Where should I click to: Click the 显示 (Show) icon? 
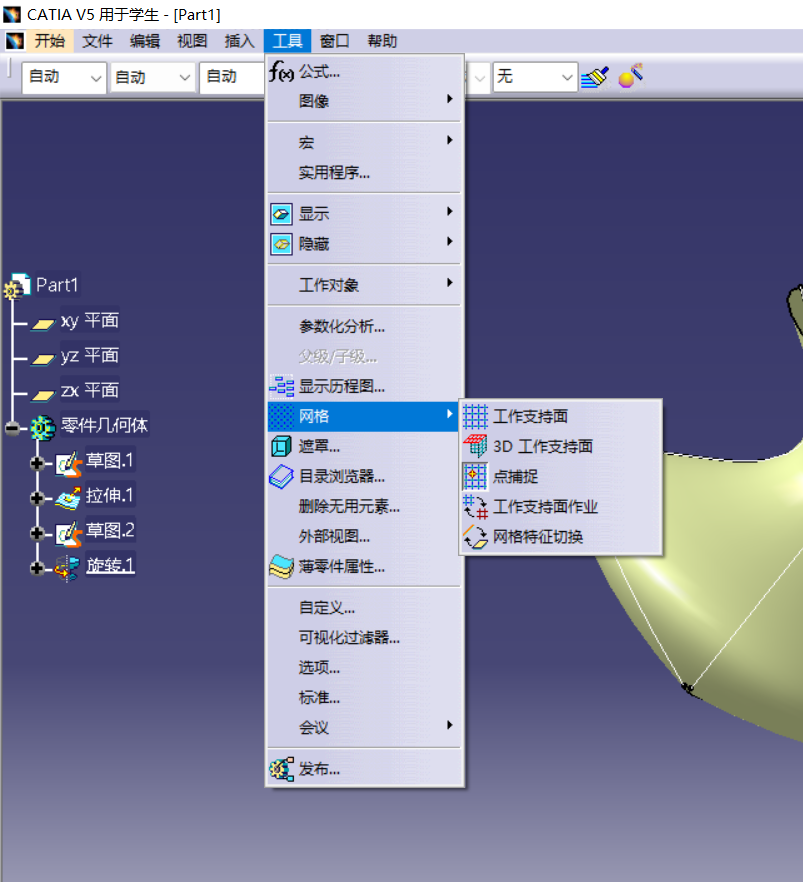click(281, 214)
